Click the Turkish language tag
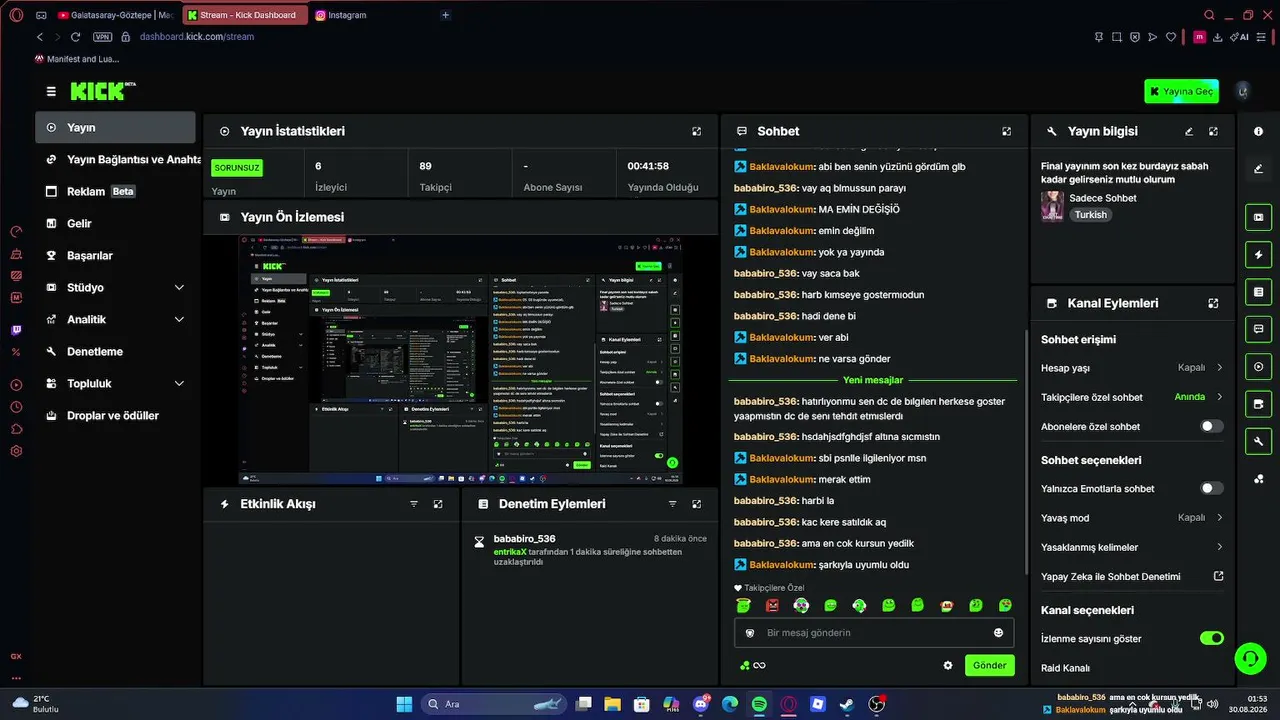The image size is (1280, 720). pos(1091,214)
